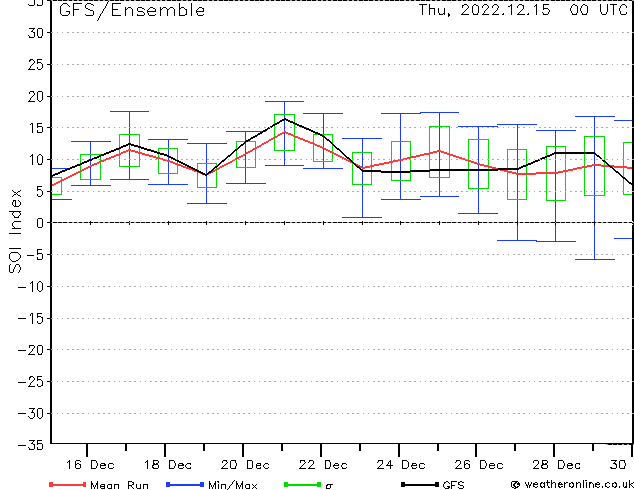This screenshot has width=634, height=490.
Task: Click the '24 Dec' x-axis label
Action: coord(401,465)
